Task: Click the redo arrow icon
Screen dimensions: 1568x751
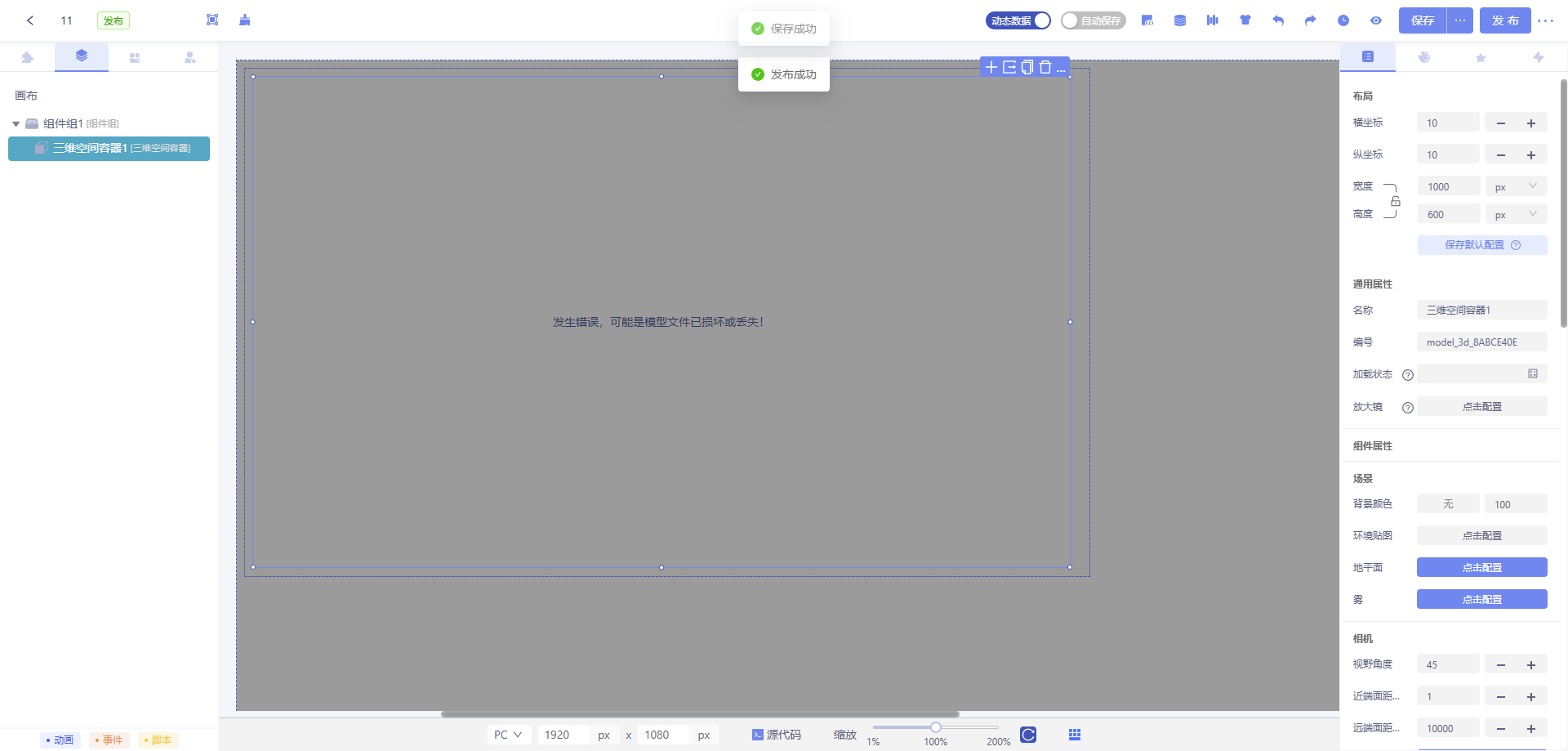Action: coord(1311,20)
